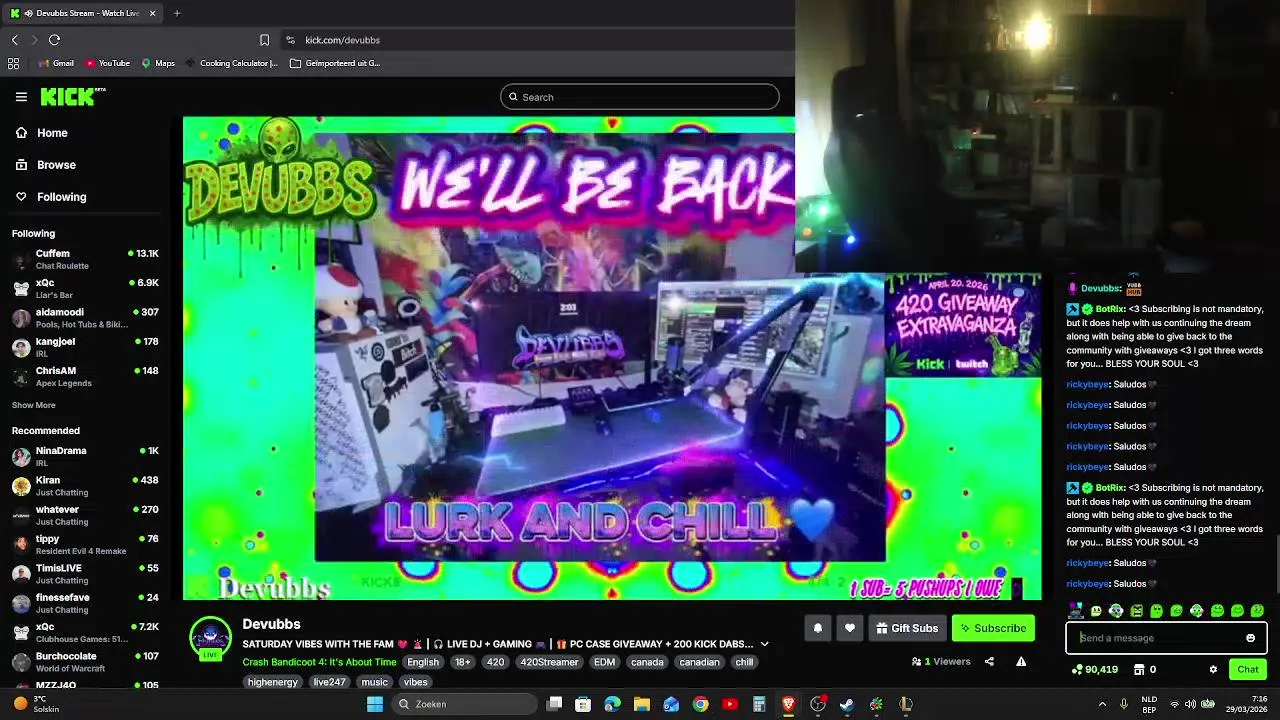This screenshot has width=1280, height=720.
Task: Click the Gift Subs button
Action: 907,628
